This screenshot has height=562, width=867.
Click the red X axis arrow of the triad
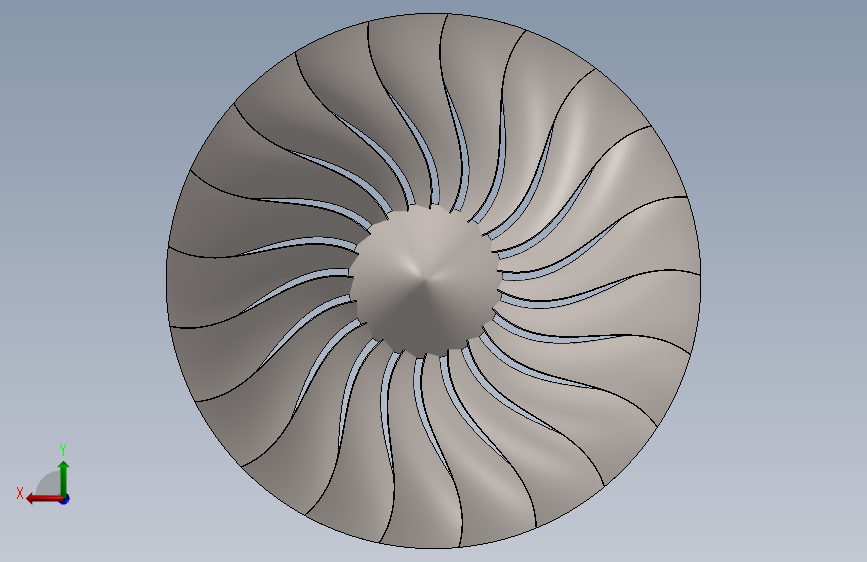coord(44,499)
